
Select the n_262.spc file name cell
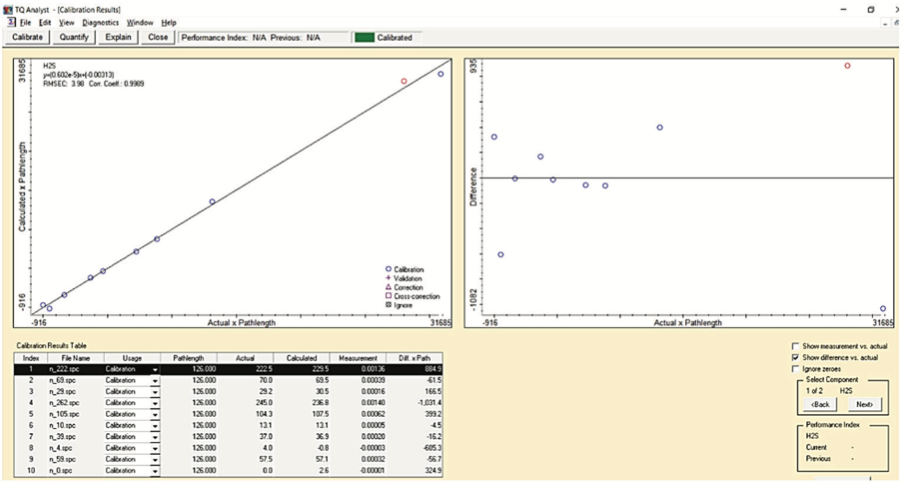(76, 403)
